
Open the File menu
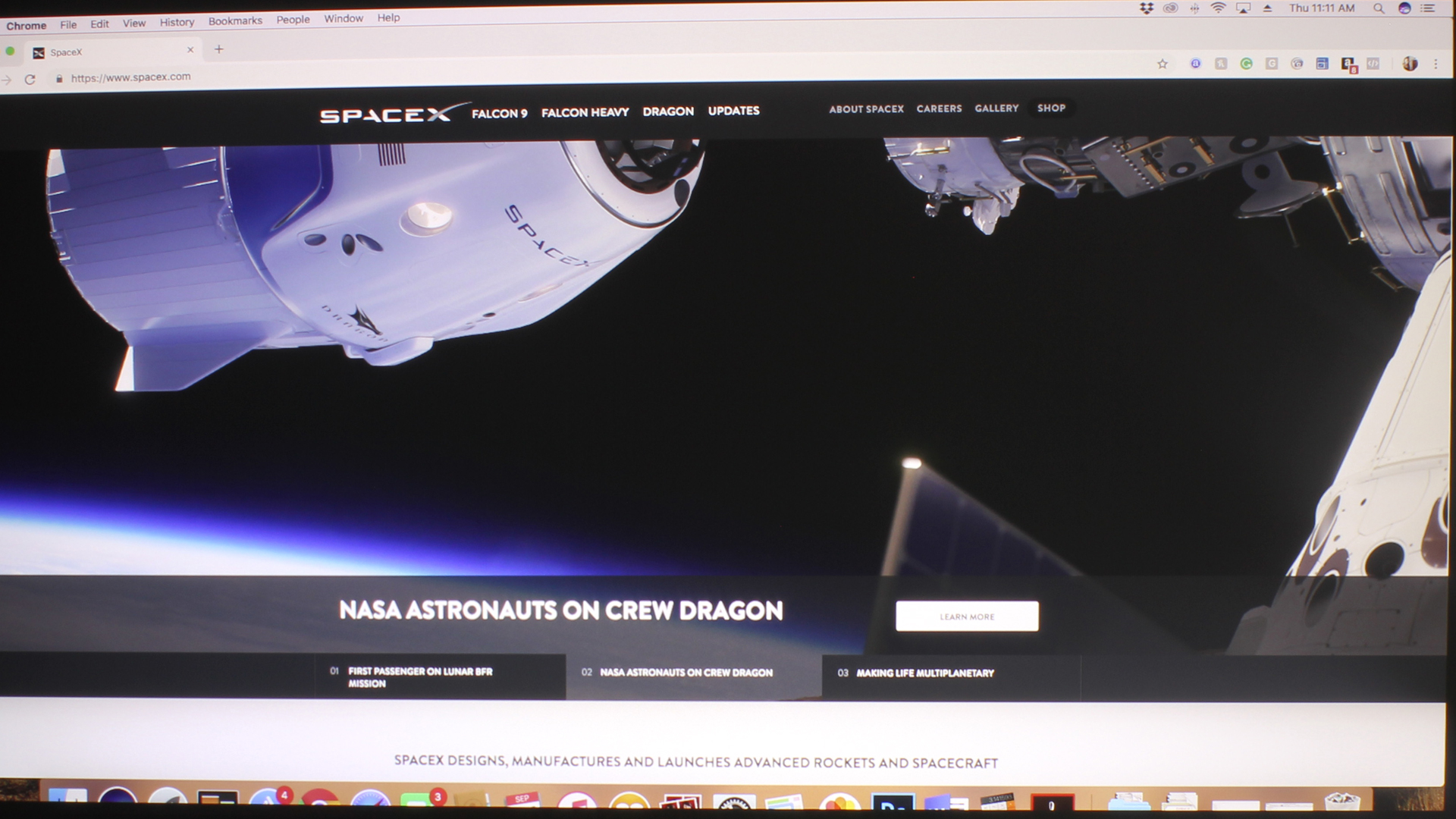(68, 24)
